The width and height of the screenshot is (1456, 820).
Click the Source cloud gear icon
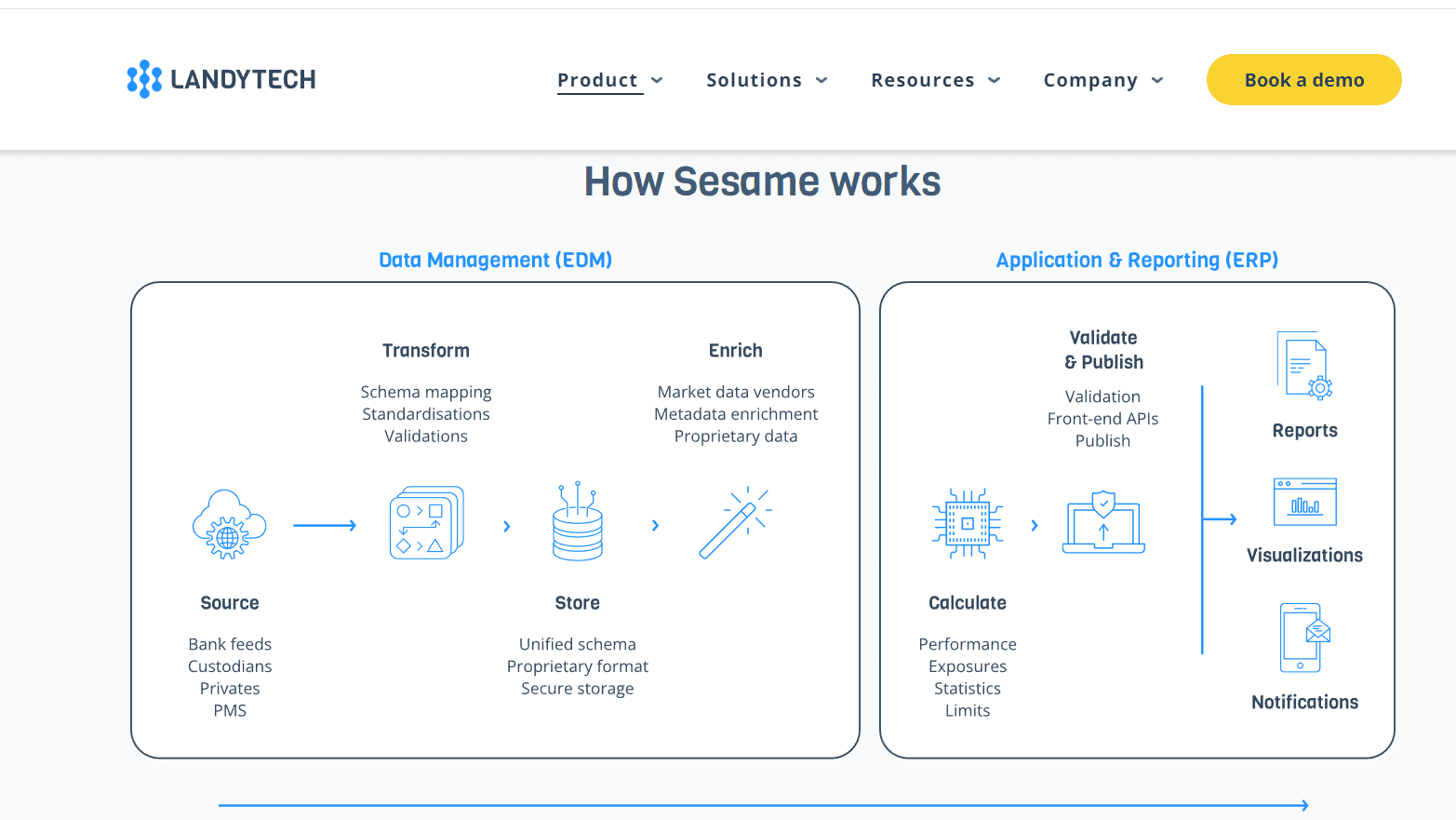pos(229,524)
